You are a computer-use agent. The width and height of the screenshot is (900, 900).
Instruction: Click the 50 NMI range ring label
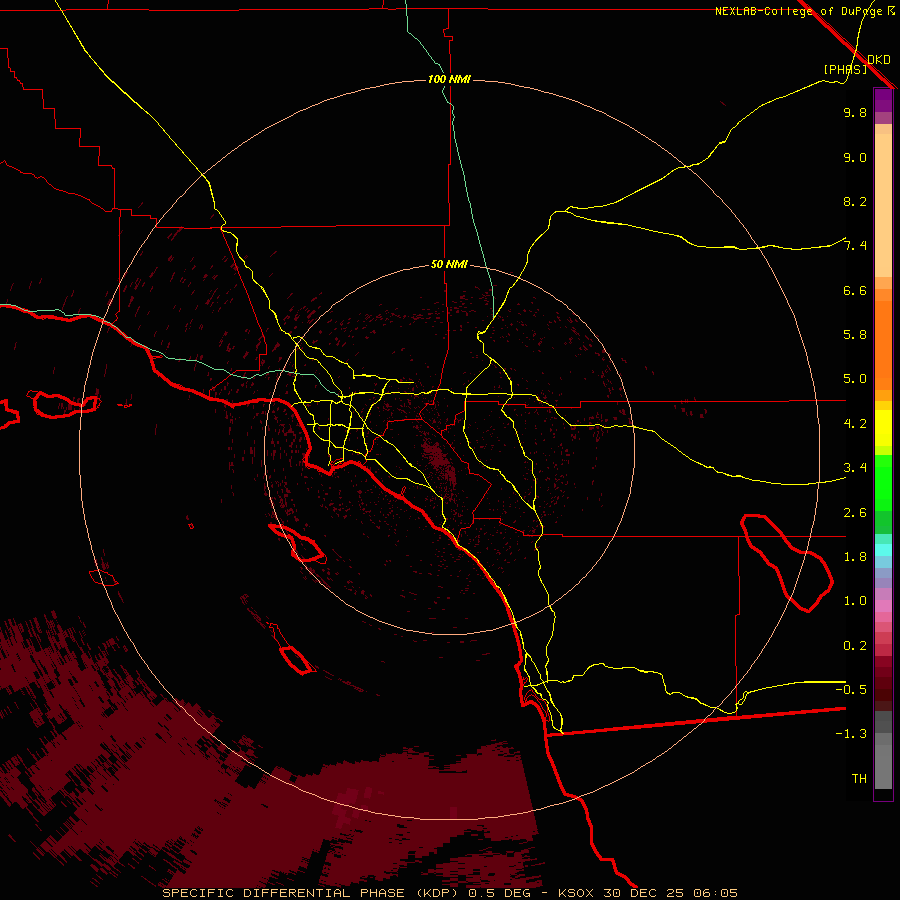click(x=449, y=264)
